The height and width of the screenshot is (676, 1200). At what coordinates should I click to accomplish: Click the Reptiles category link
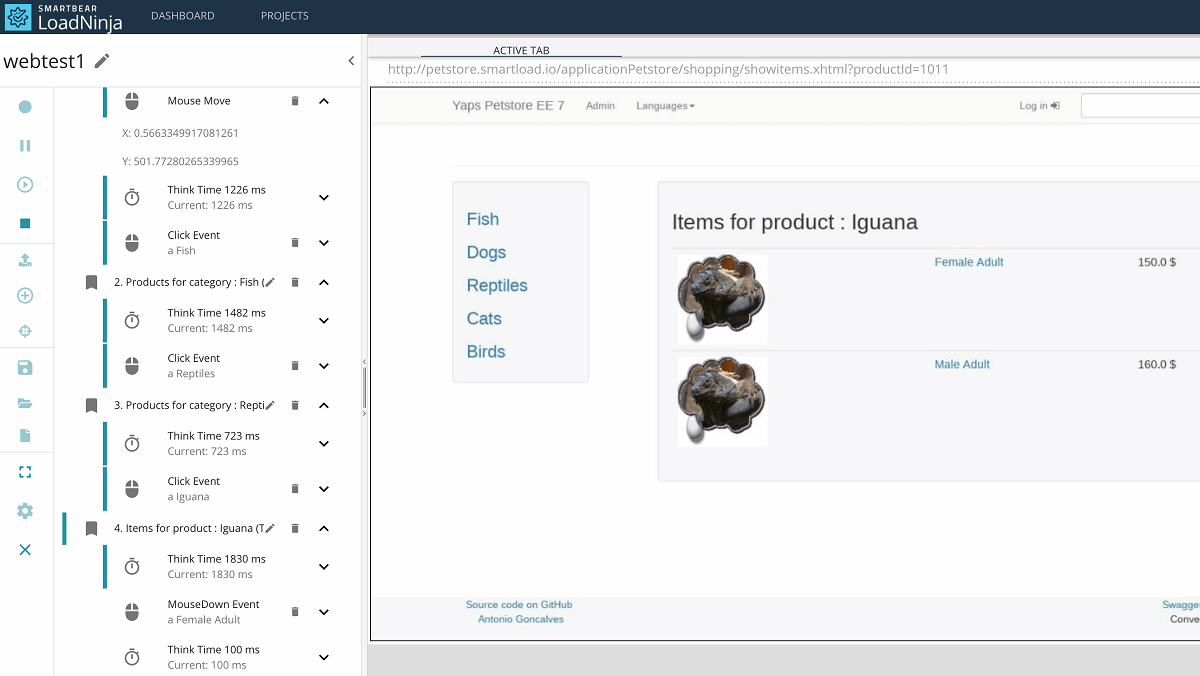point(497,285)
